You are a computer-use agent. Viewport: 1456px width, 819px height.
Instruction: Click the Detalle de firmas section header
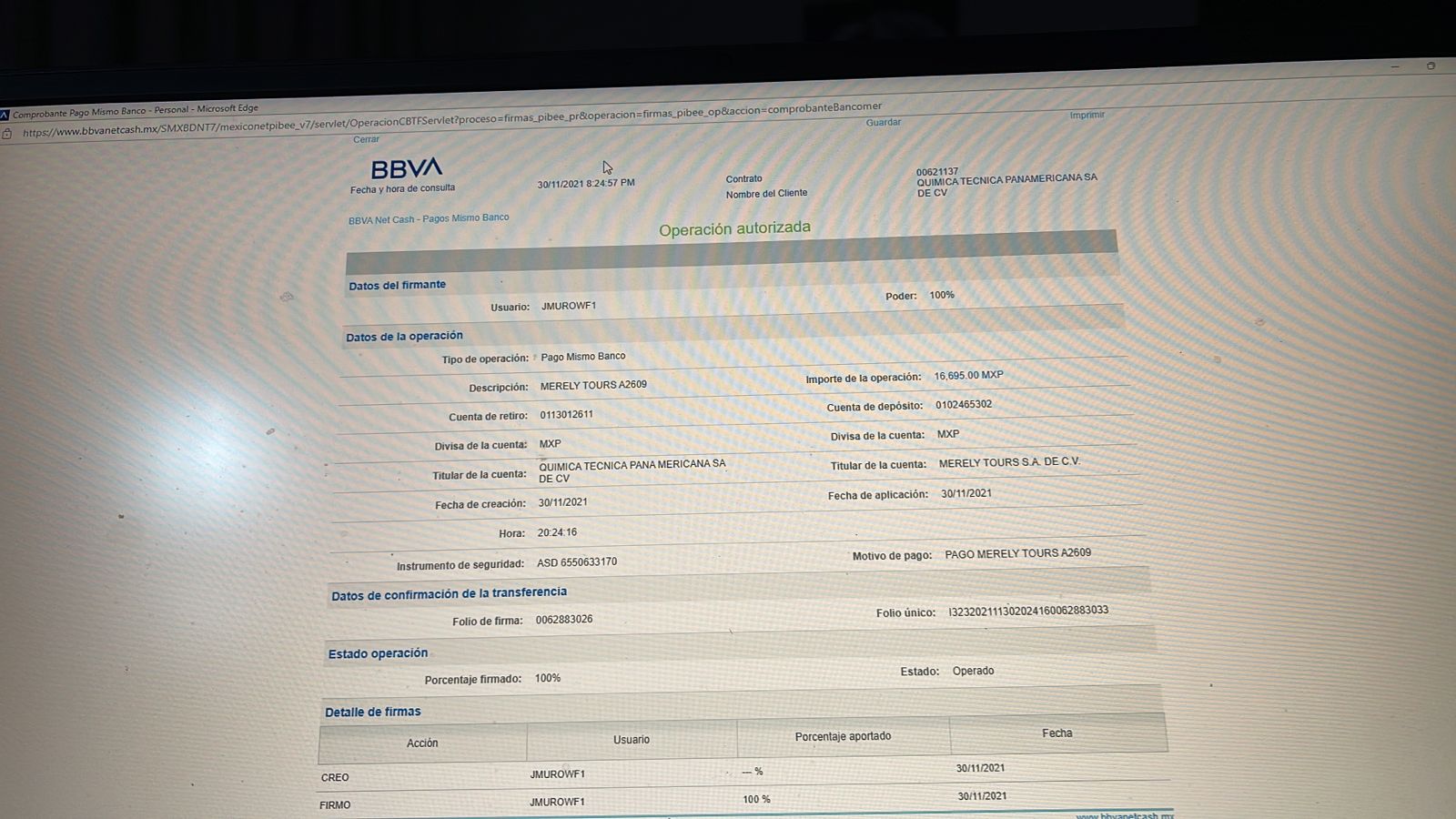pyautogui.click(x=373, y=712)
